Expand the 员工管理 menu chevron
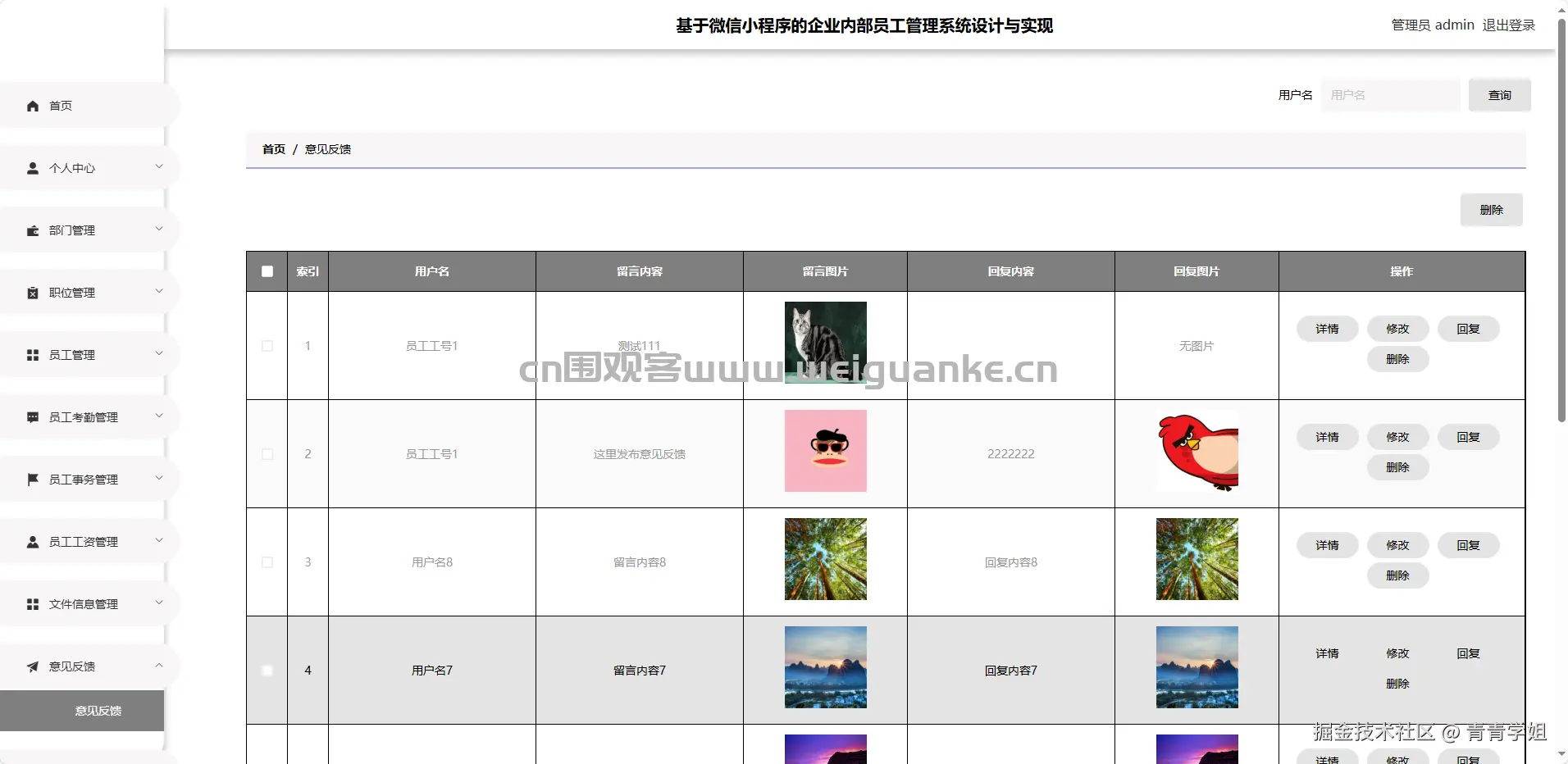Image resolution: width=1568 pixels, height=764 pixels. coord(159,353)
